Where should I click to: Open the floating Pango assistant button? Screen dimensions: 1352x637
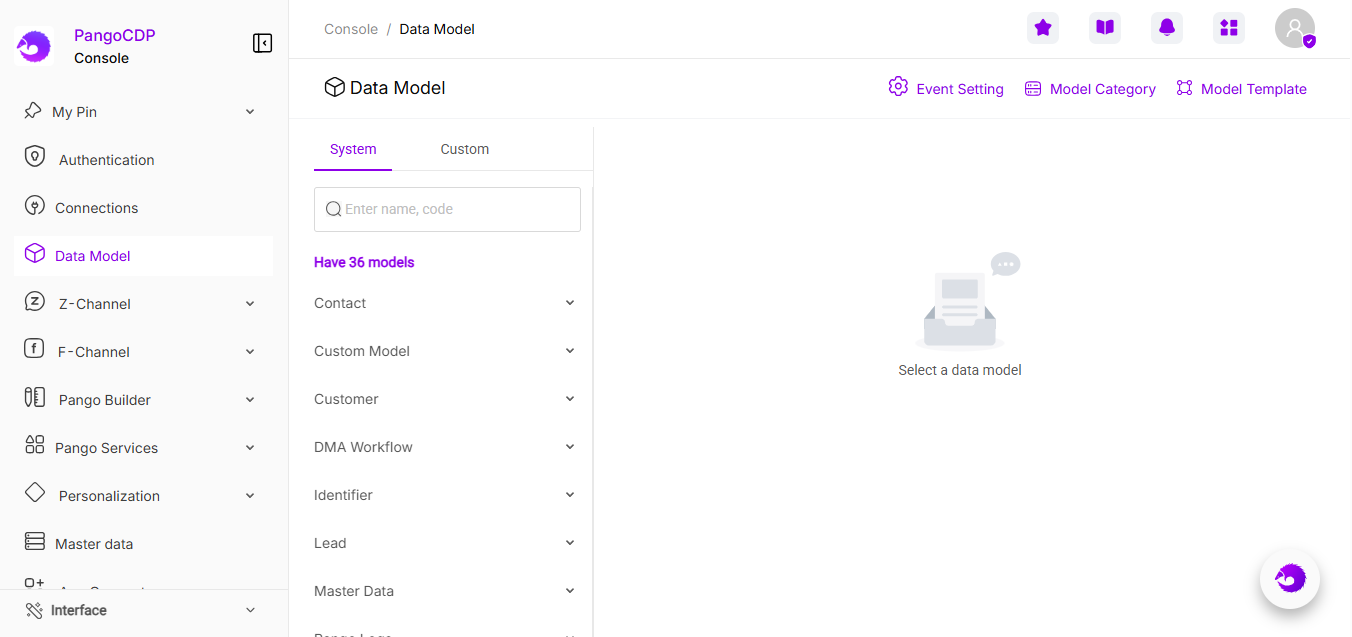point(1290,578)
